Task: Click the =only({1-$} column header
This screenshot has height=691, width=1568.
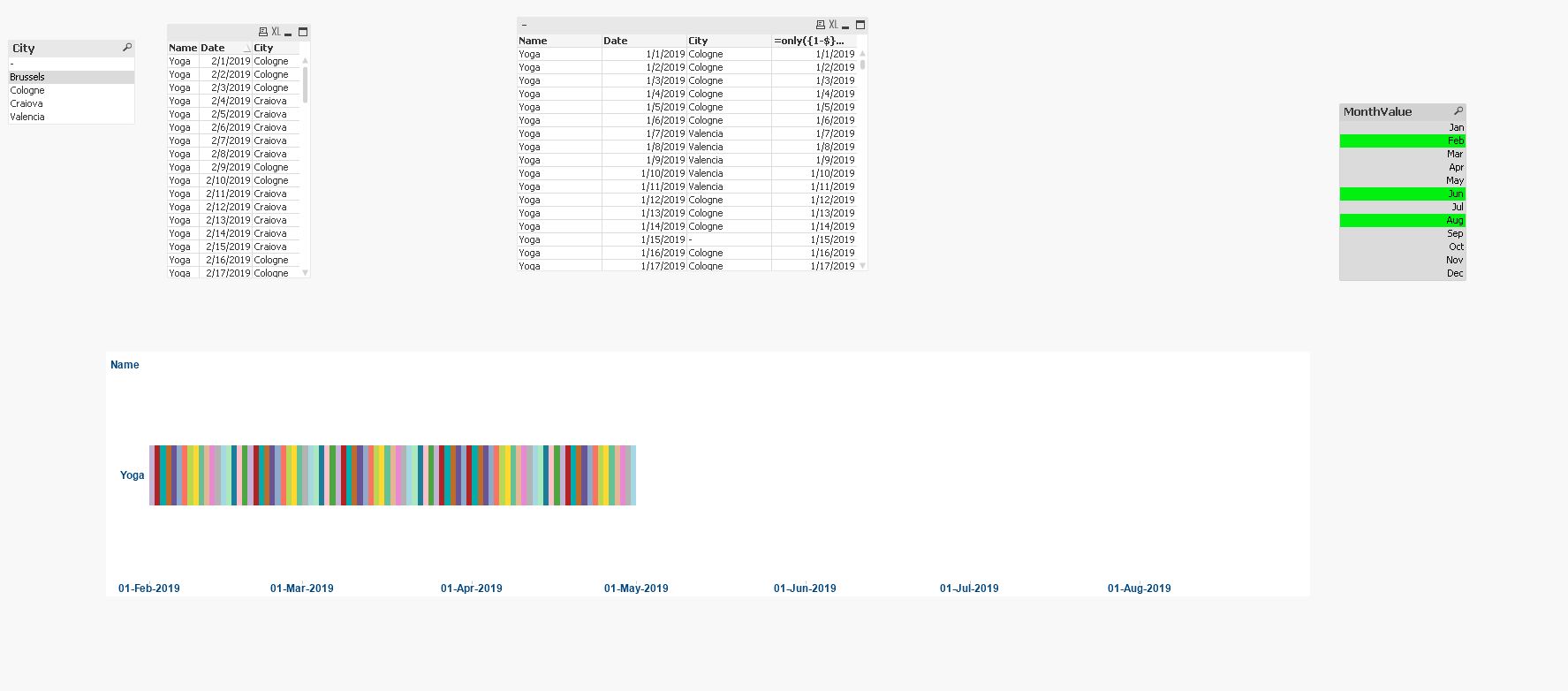Action: pos(814,41)
